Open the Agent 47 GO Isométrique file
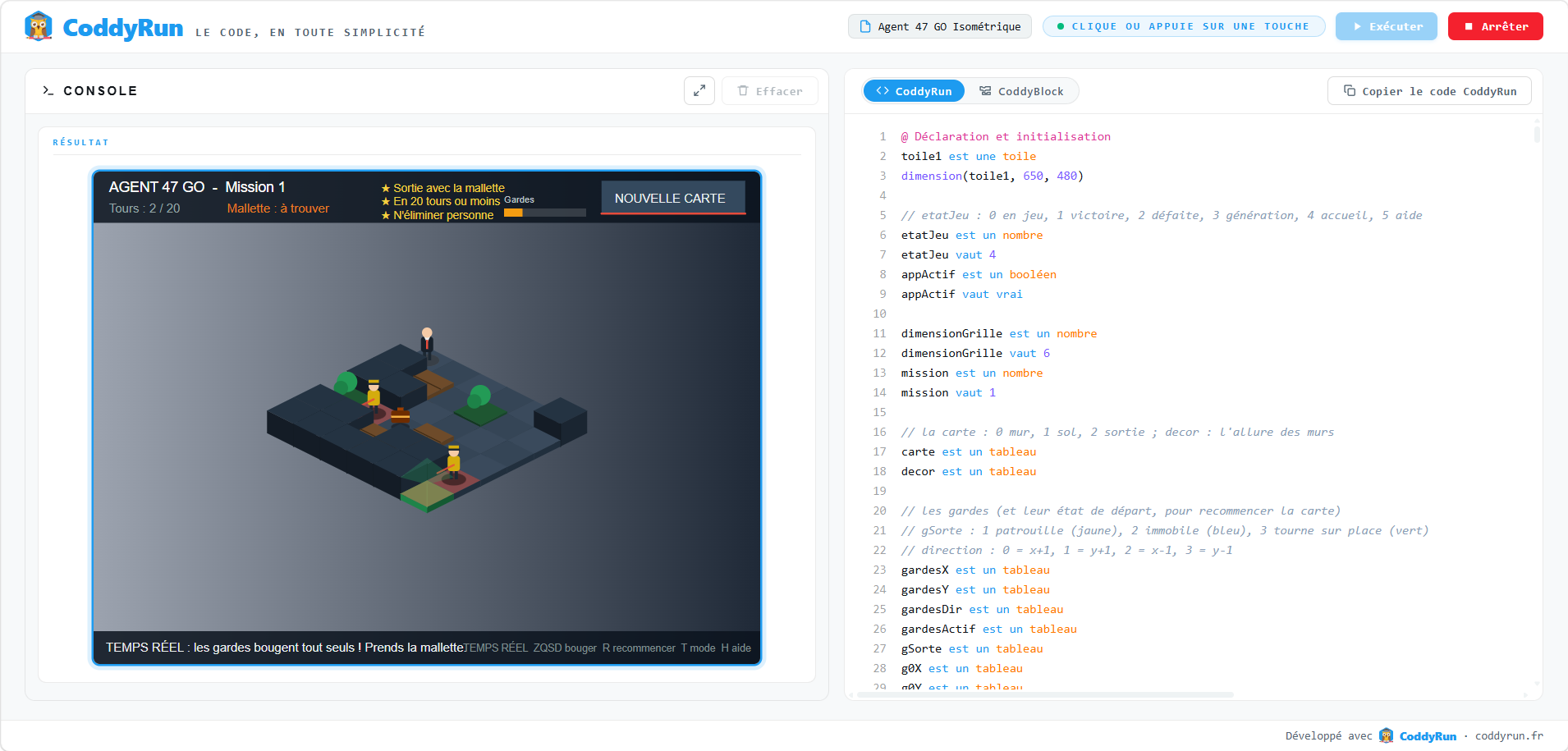Image resolution: width=1568 pixels, height=751 pixels. [940, 26]
